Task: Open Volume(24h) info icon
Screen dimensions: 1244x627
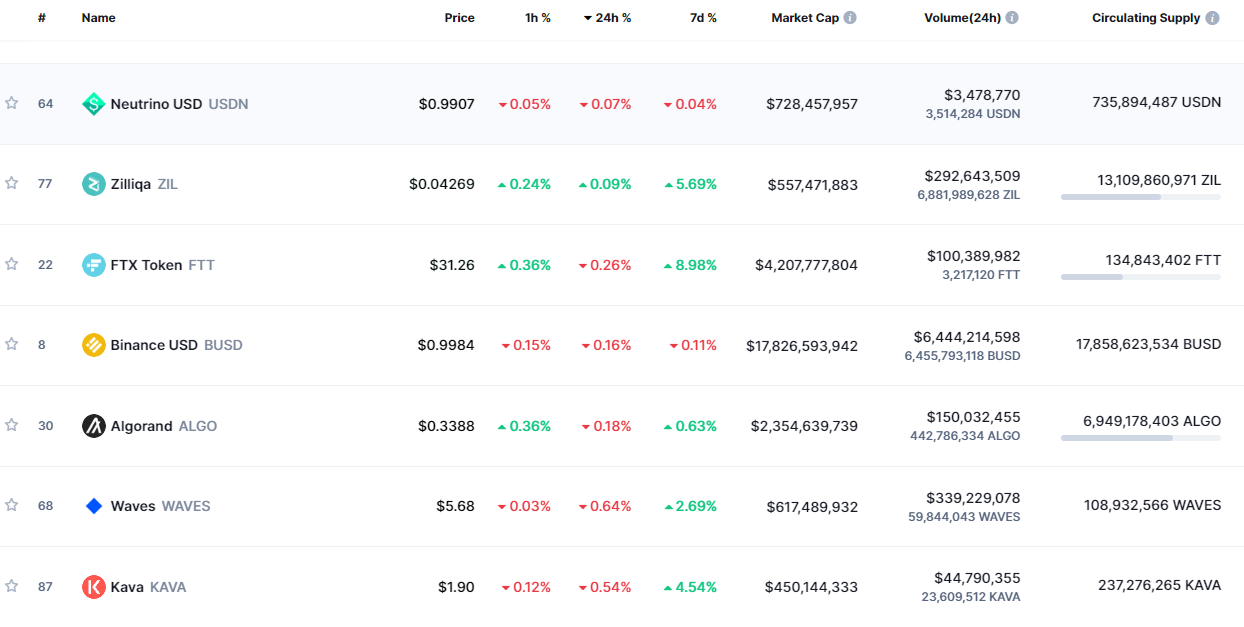Action: point(1012,18)
